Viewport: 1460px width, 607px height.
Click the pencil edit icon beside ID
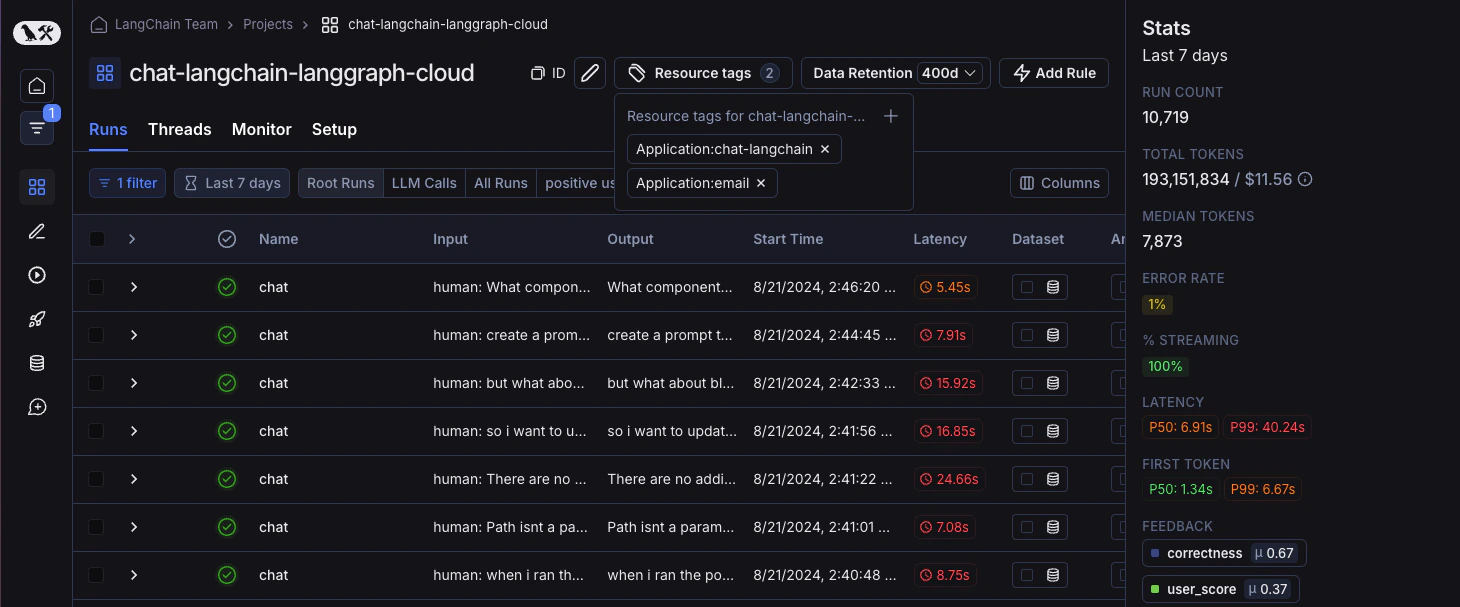point(590,73)
